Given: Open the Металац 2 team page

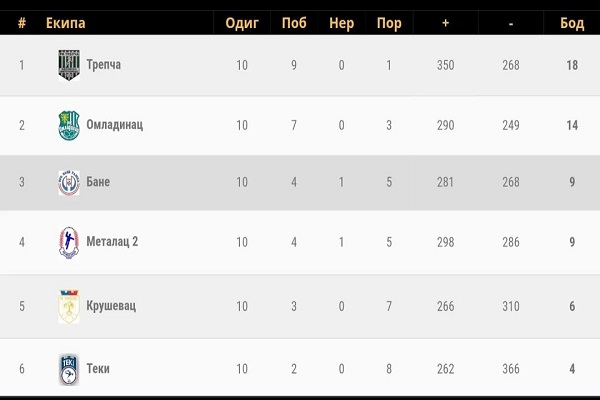Looking at the screenshot, I should [x=112, y=243].
